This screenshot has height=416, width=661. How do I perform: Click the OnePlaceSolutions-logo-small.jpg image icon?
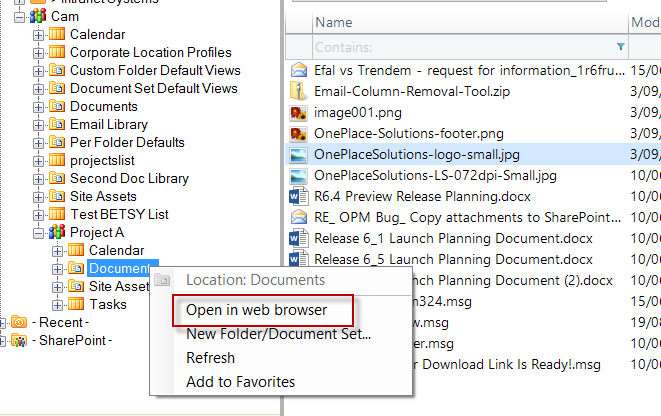[x=298, y=155]
